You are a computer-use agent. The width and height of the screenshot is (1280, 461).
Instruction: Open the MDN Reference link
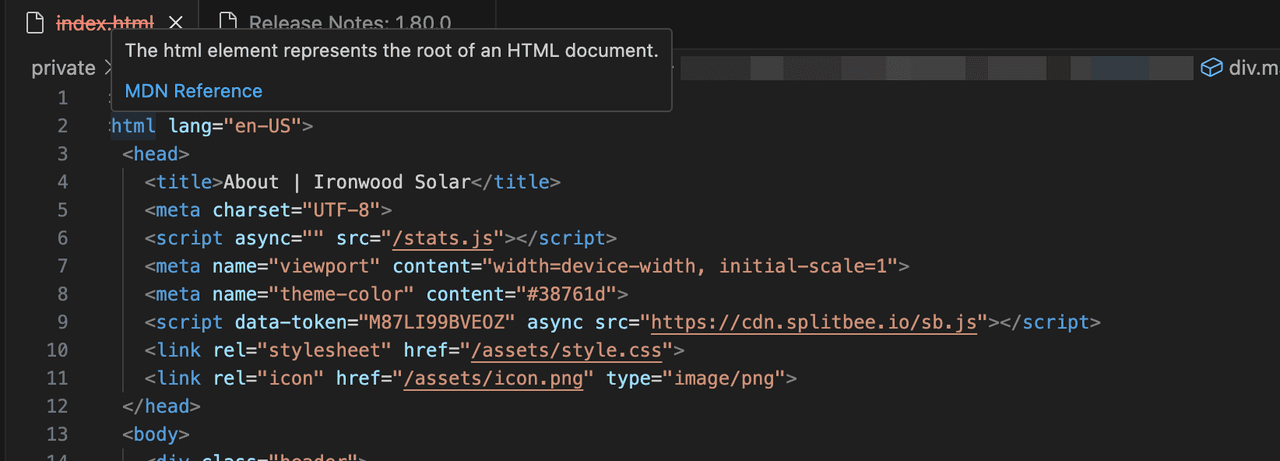point(193,91)
